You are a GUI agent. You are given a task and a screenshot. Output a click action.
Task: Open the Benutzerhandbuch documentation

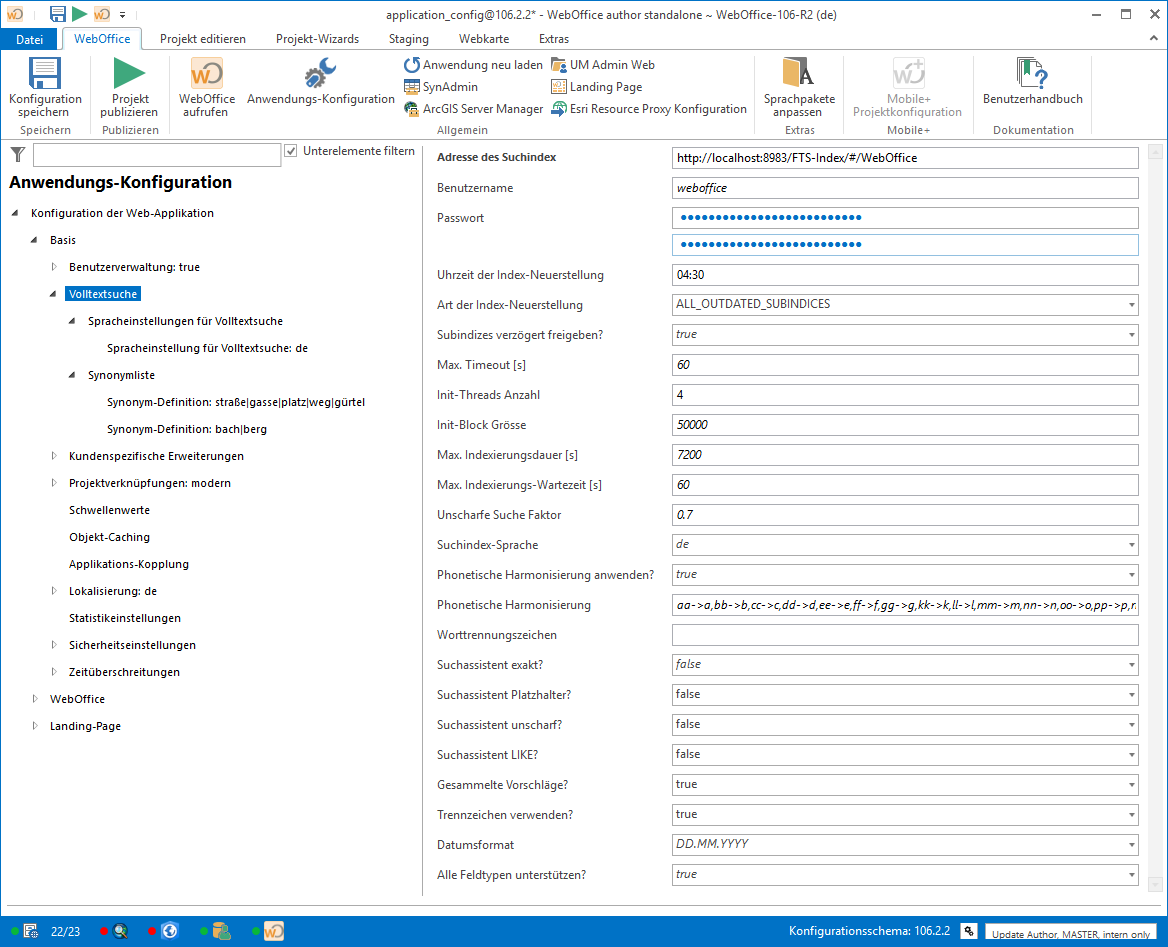click(x=1032, y=75)
